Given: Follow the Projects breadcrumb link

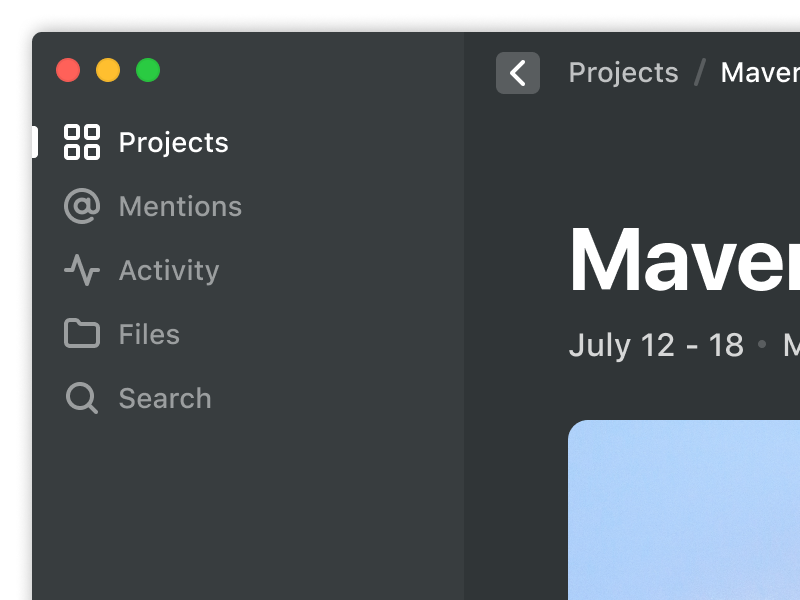Looking at the screenshot, I should pyautogui.click(x=623, y=73).
